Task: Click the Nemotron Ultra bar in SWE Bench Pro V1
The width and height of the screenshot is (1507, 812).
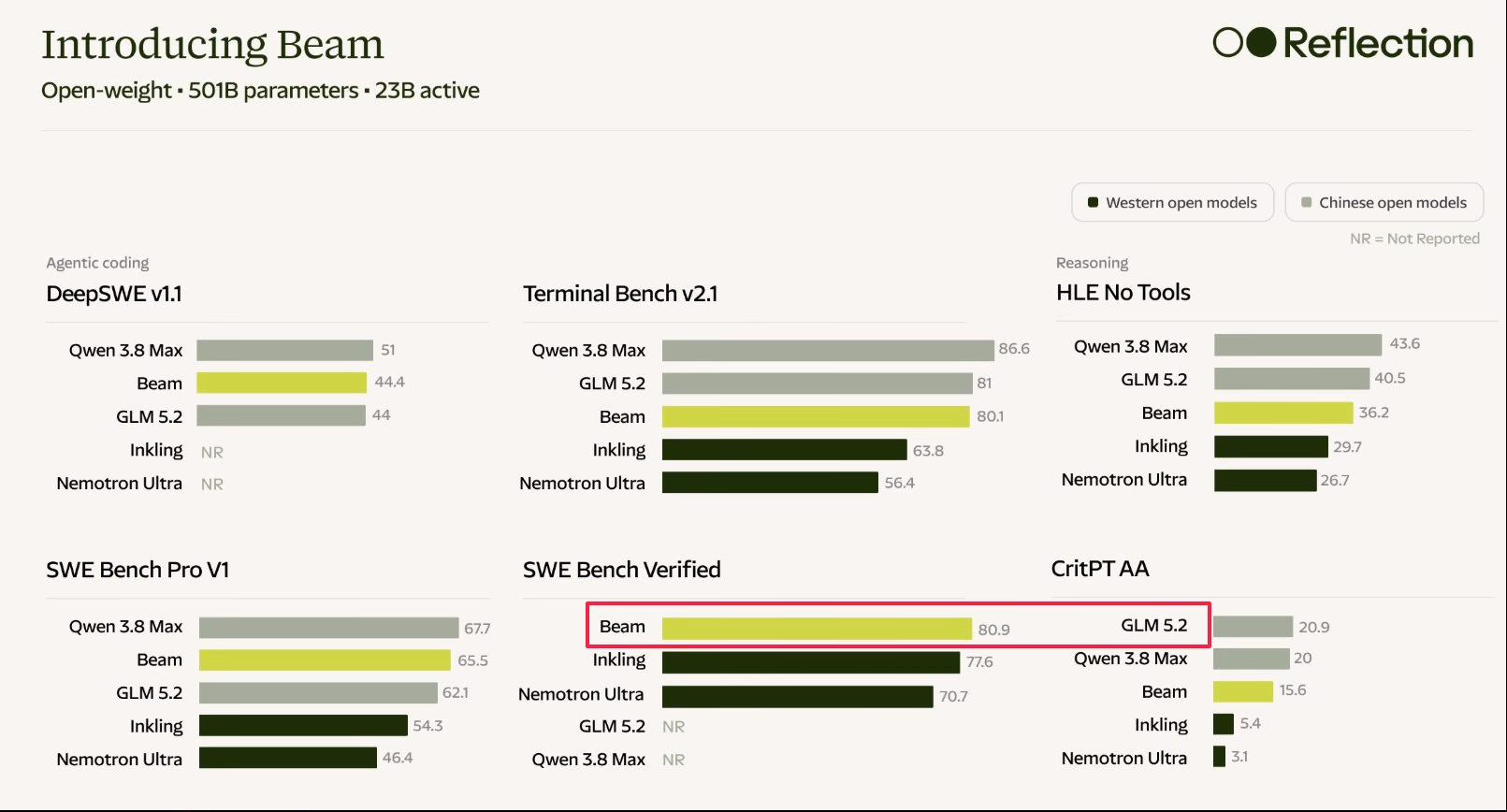Action: pos(288,758)
